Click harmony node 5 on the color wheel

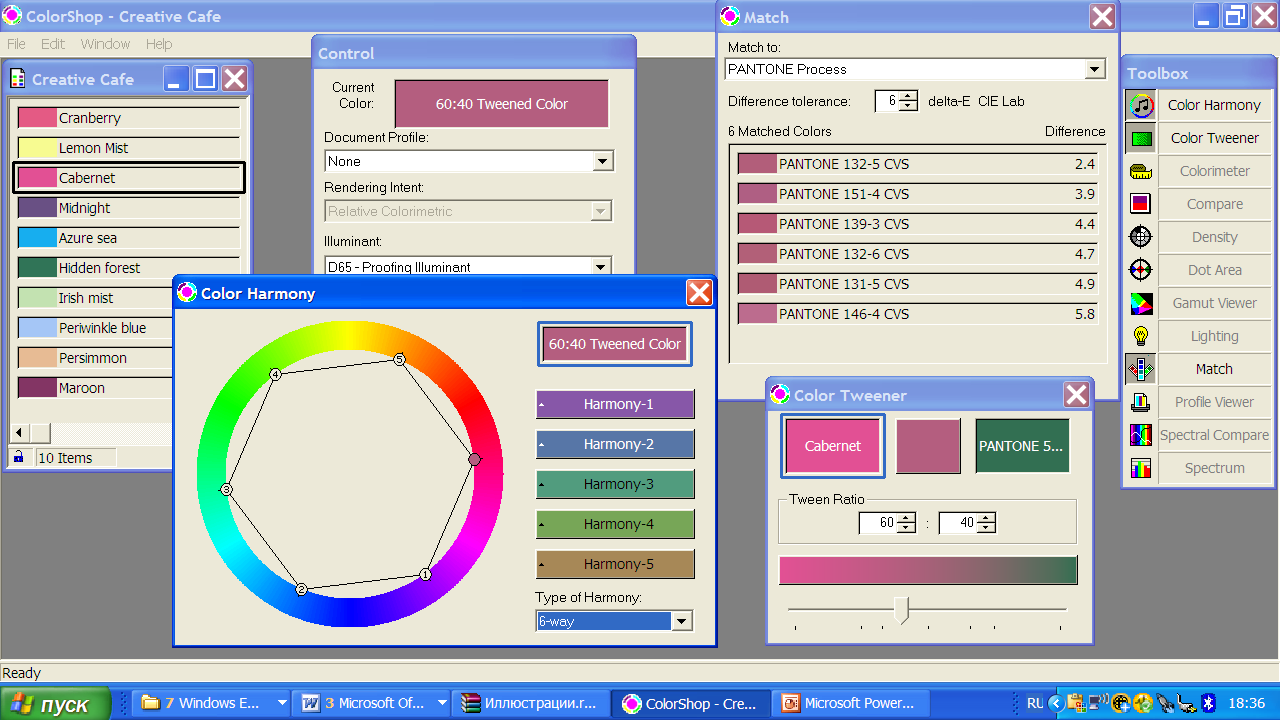point(399,359)
